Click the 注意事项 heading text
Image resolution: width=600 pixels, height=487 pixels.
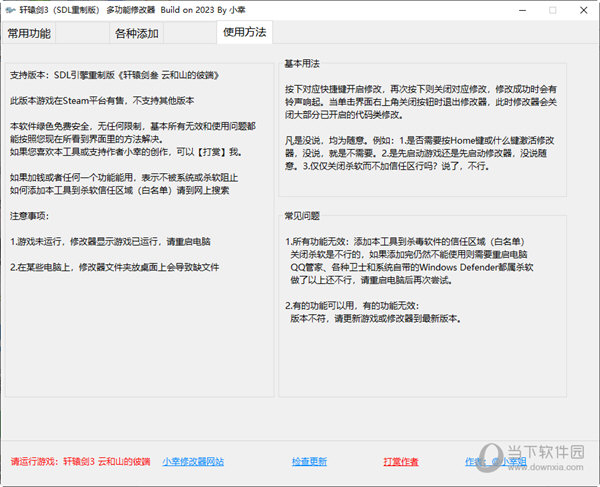(x=29, y=216)
